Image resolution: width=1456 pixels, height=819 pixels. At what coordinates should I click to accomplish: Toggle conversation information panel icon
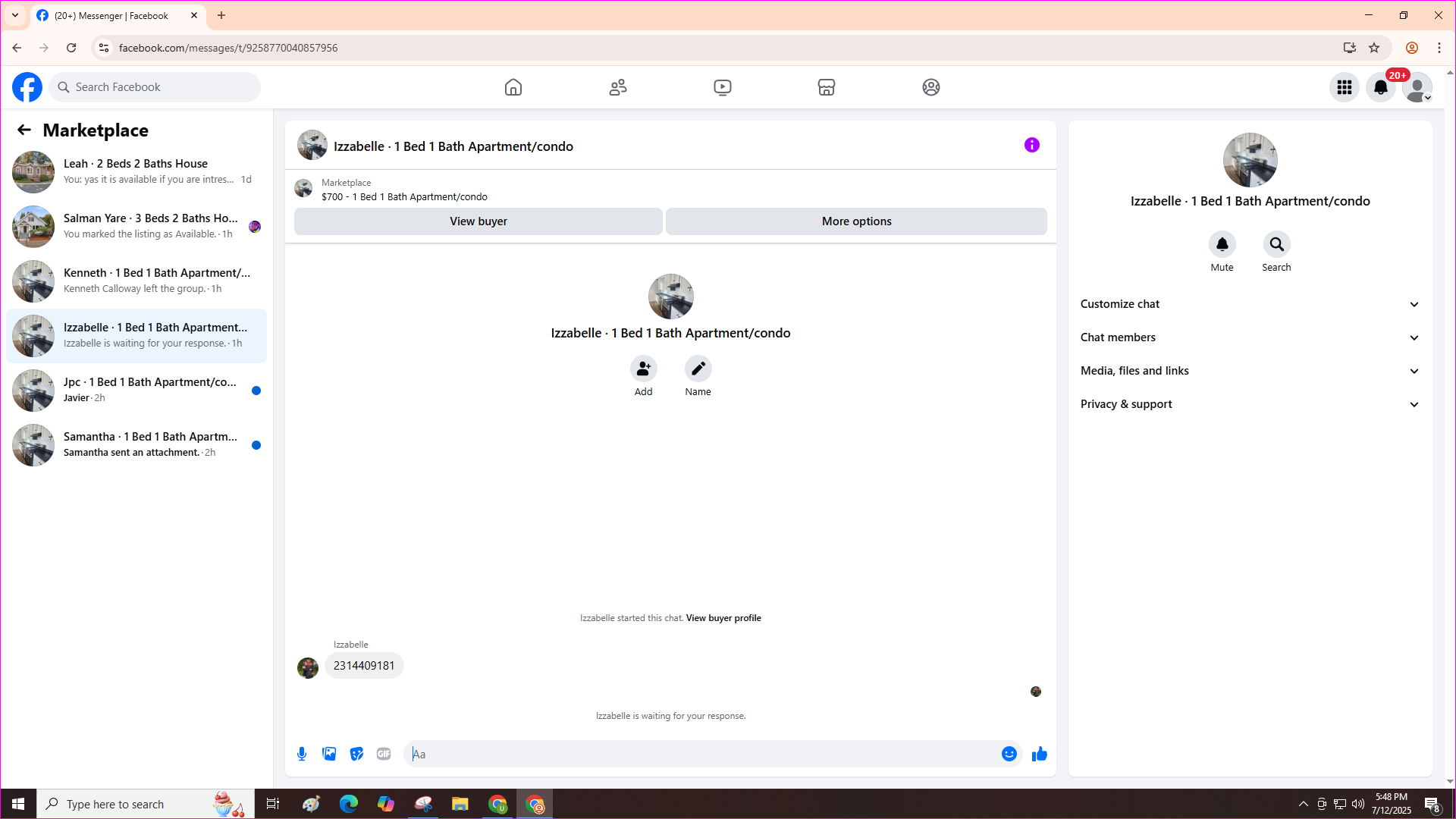[x=1031, y=145]
